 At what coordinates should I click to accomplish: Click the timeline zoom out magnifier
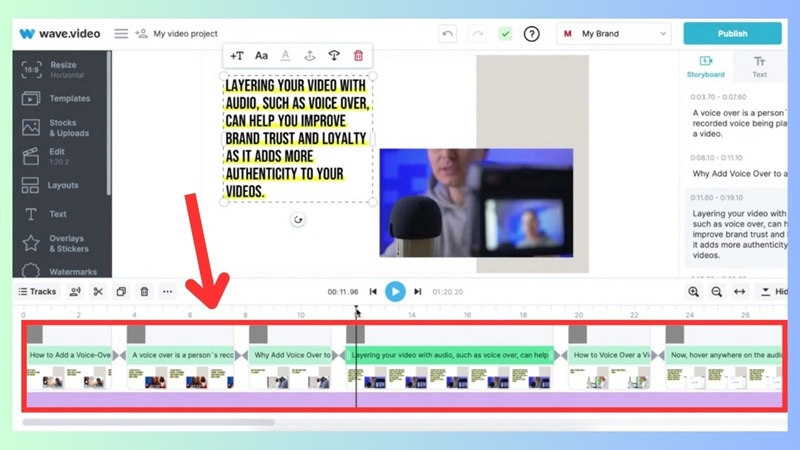click(716, 292)
